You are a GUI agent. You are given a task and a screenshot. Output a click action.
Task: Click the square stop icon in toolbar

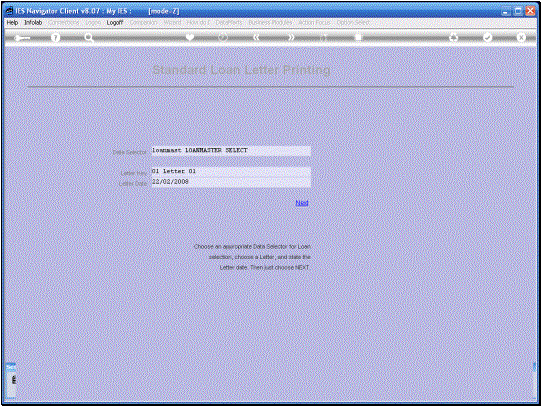pos(358,37)
